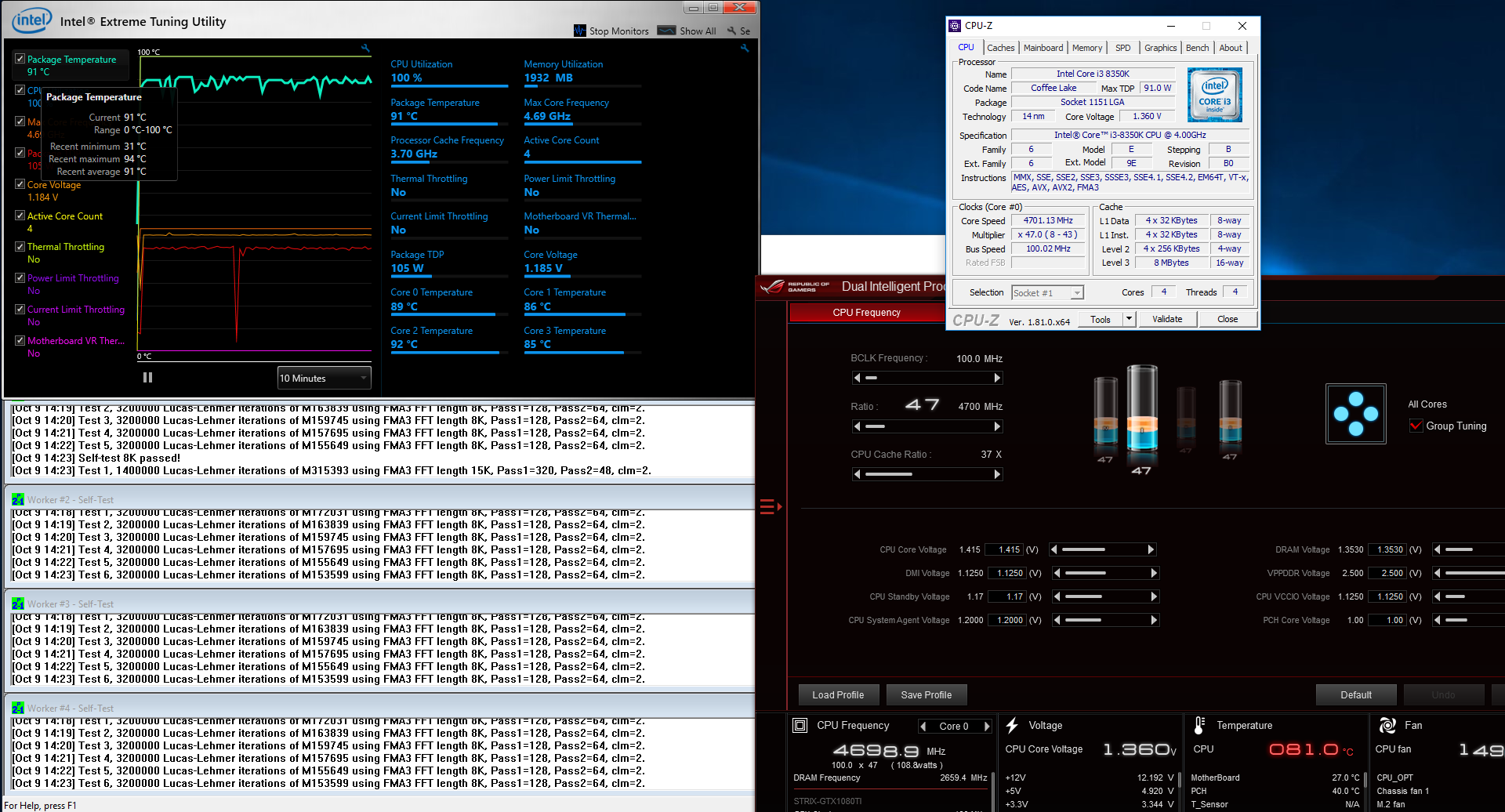The image size is (1505, 812).
Task: Click the Load Profile button
Action: (838, 694)
